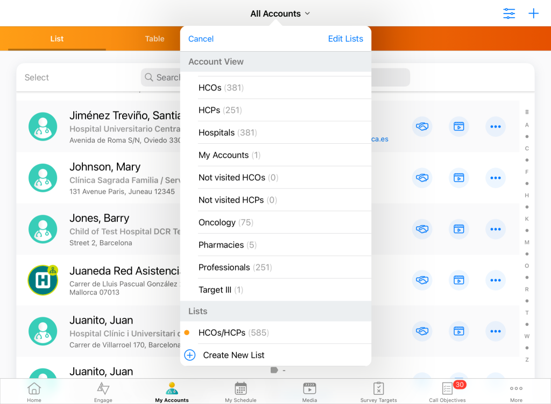
Task: Open Jones, Barry profile avatar
Action: point(43,229)
